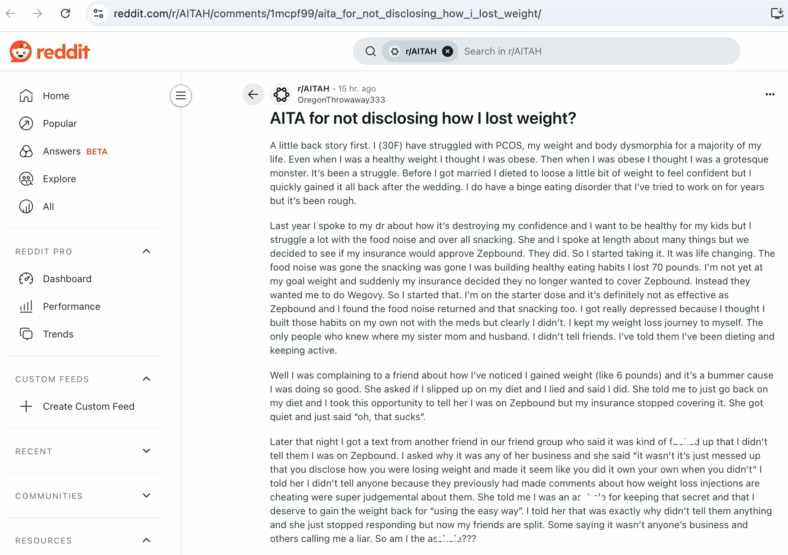Expand the Communities section
This screenshot has width=788, height=555.
146,495
